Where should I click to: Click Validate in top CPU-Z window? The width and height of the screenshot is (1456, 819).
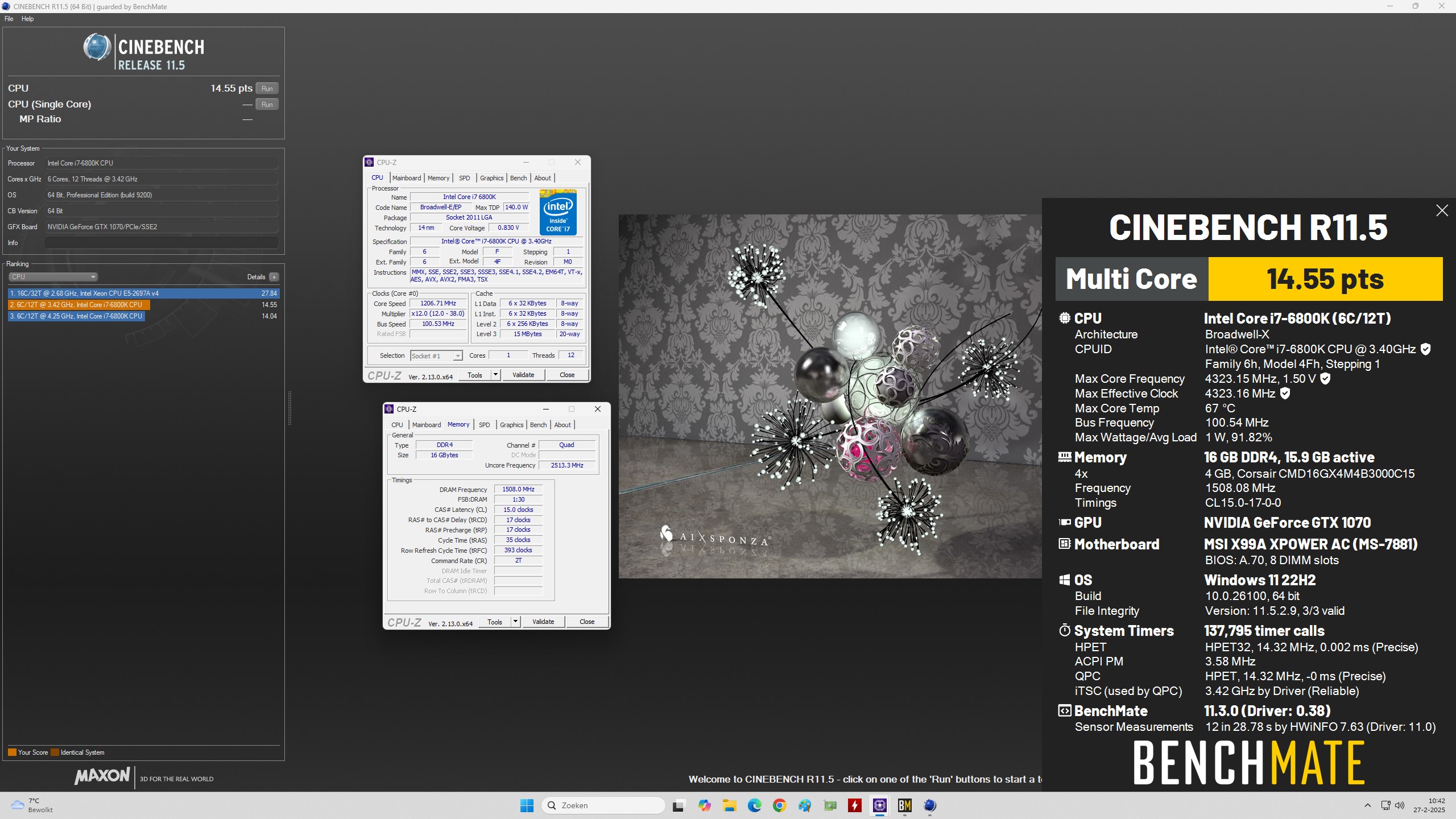tap(523, 375)
